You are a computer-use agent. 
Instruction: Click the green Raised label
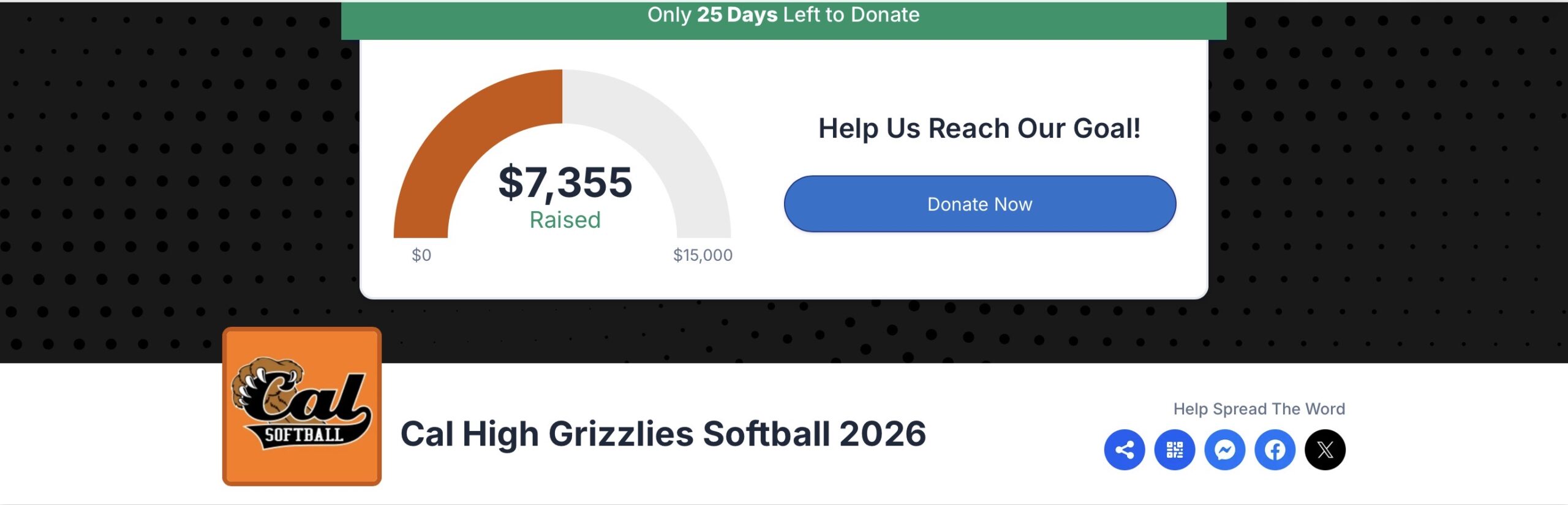[565, 220]
